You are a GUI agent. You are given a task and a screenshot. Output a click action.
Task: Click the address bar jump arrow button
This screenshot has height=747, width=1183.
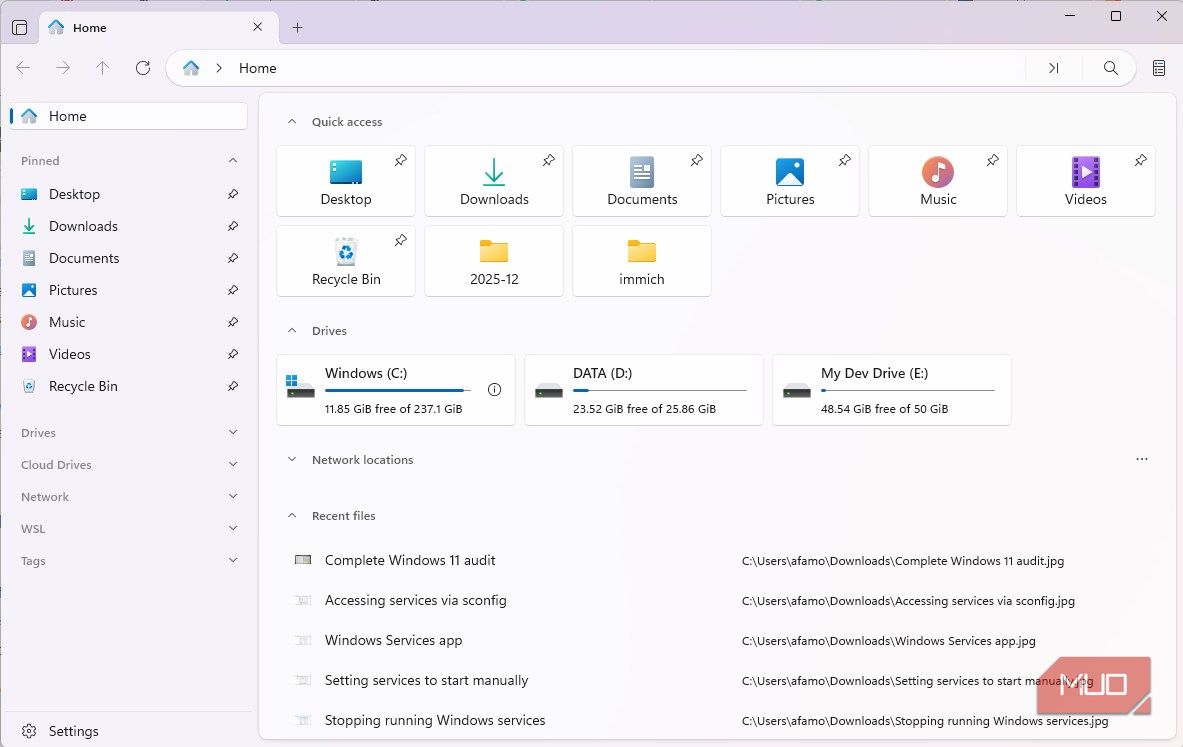(x=1054, y=68)
